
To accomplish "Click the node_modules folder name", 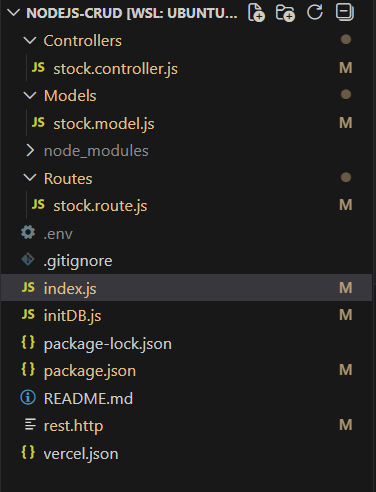I will pyautogui.click(x=96, y=151).
